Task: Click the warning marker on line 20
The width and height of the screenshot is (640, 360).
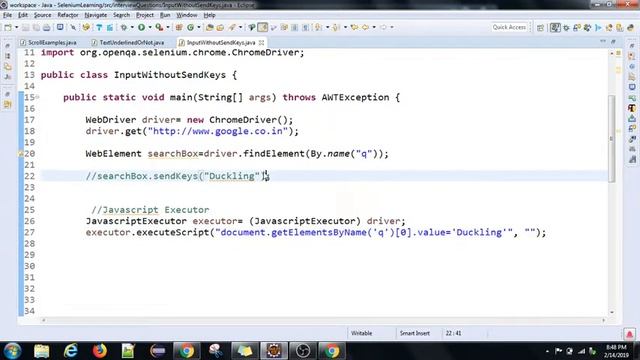Action: coord(20,154)
